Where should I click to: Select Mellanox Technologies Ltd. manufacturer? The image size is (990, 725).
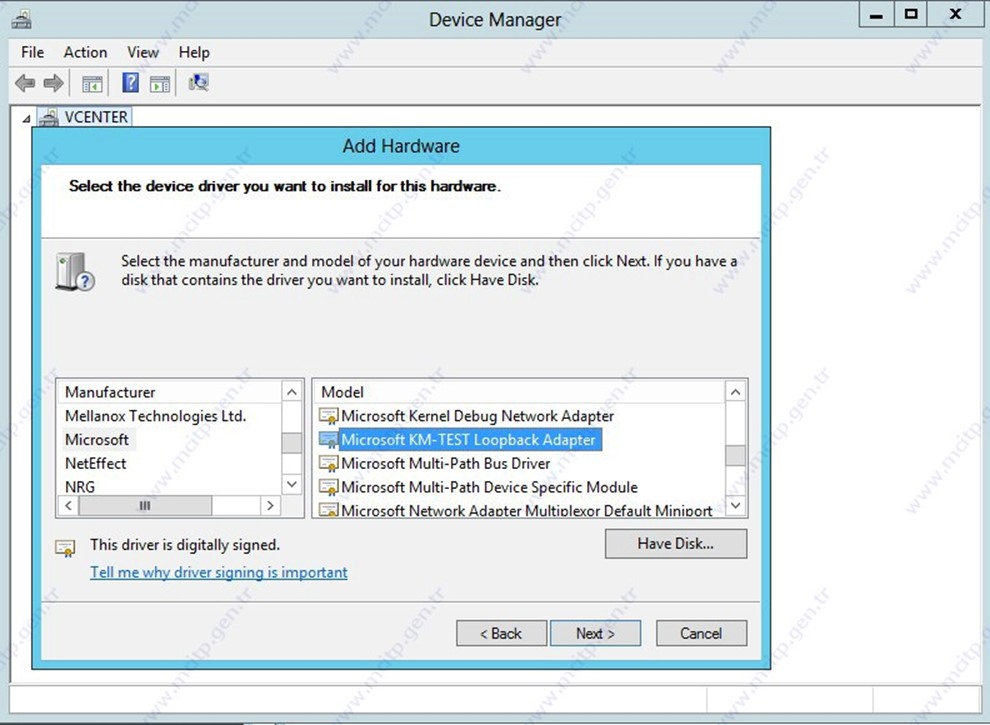pyautogui.click(x=155, y=416)
